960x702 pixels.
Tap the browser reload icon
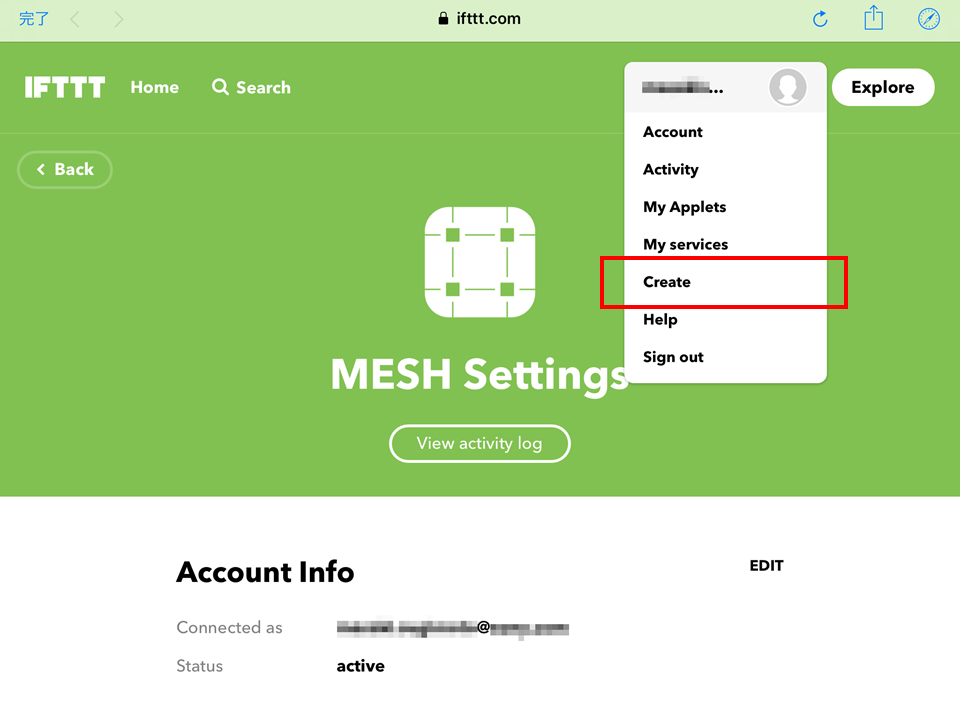820,19
